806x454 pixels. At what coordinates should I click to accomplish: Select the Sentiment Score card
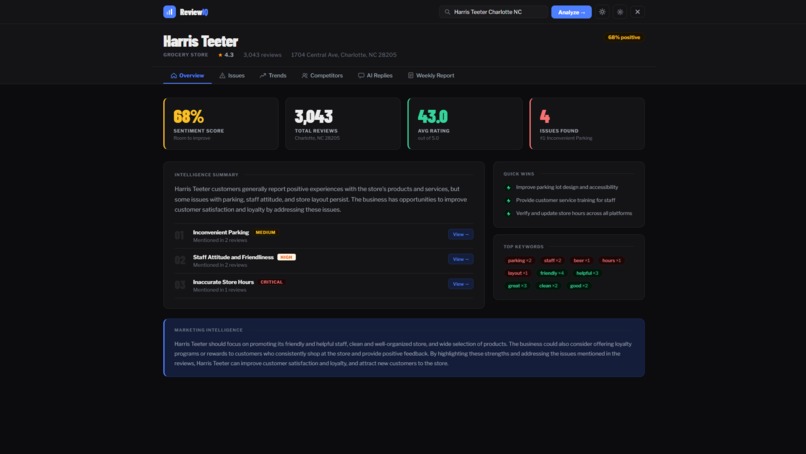click(221, 124)
